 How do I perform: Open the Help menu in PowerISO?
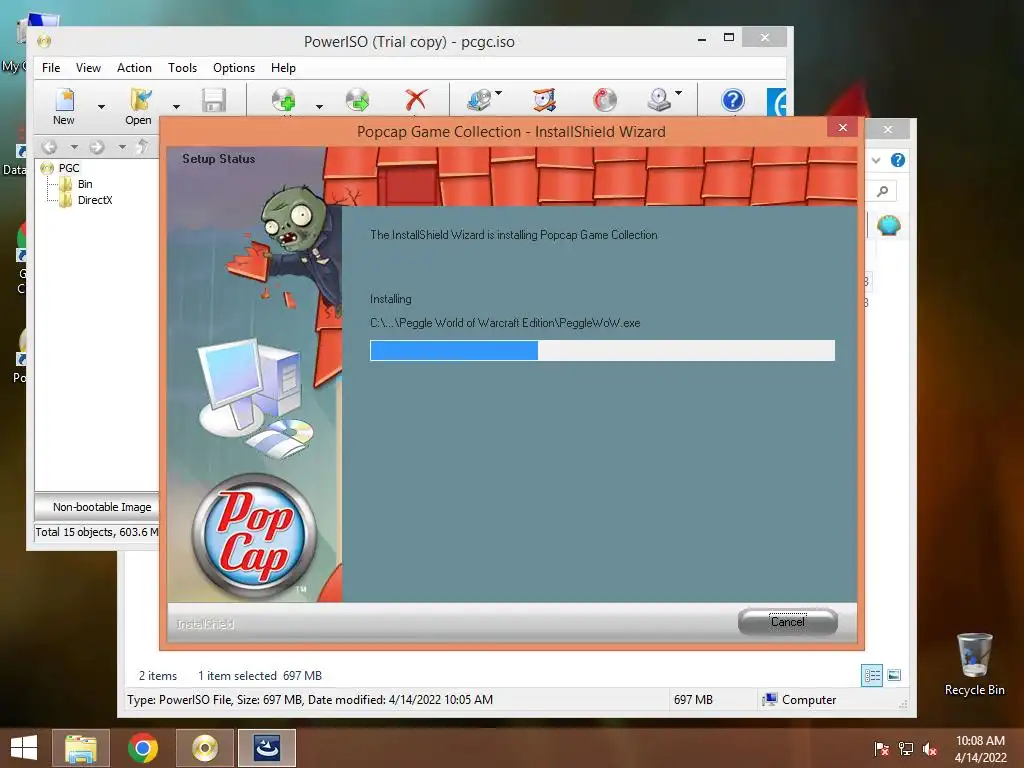click(x=283, y=68)
